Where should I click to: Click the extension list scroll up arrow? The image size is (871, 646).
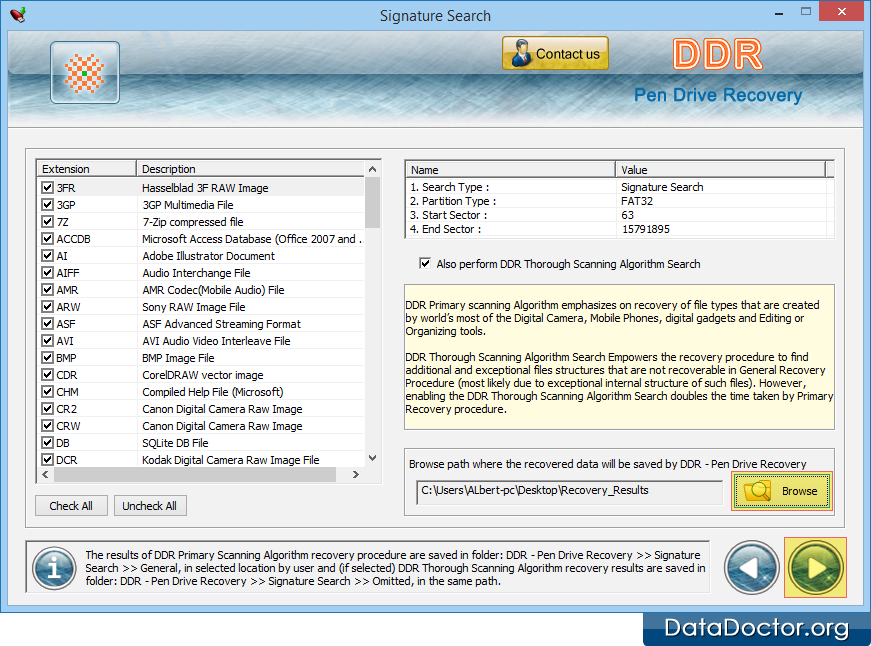click(x=372, y=169)
